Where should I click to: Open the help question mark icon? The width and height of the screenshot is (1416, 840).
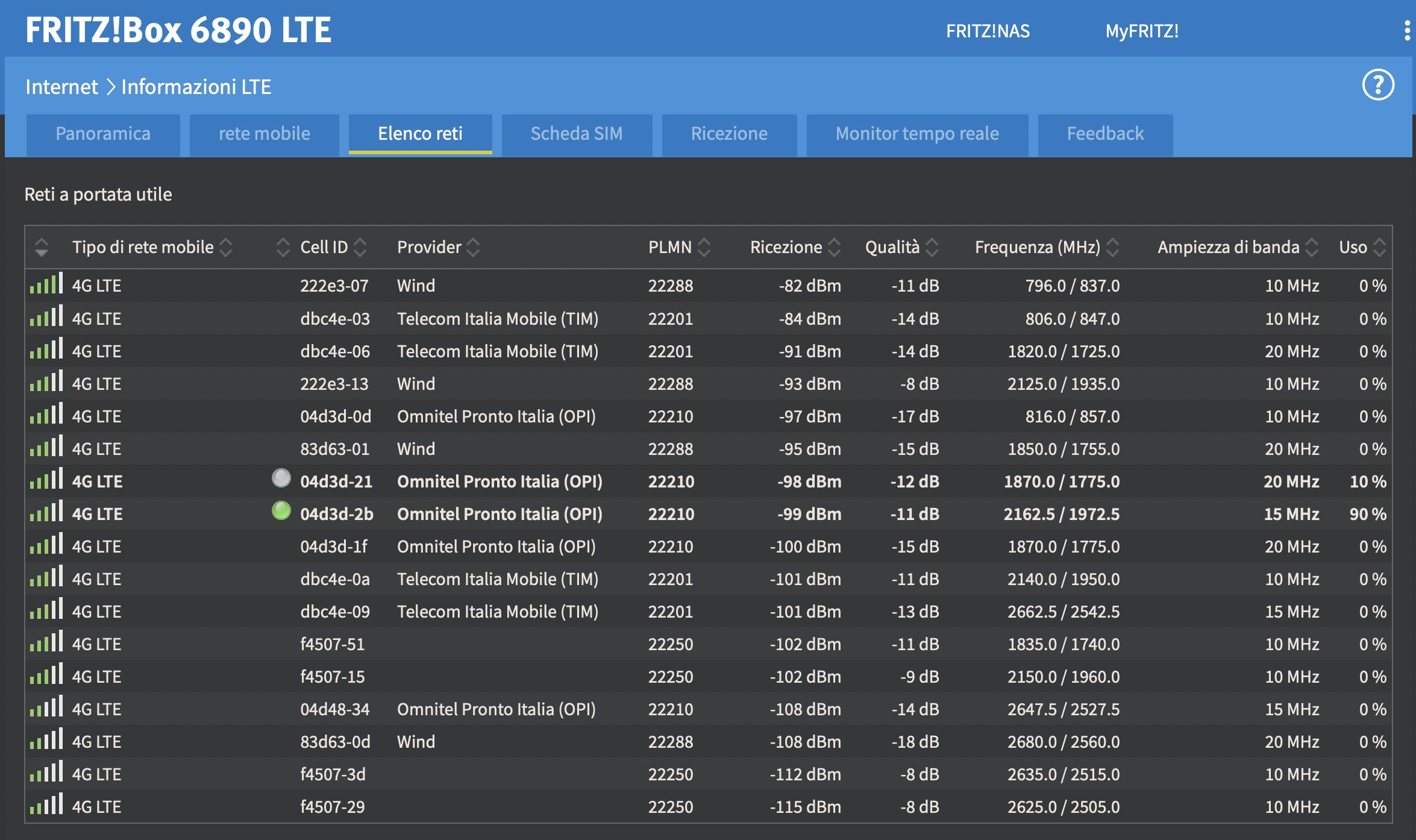1377,85
